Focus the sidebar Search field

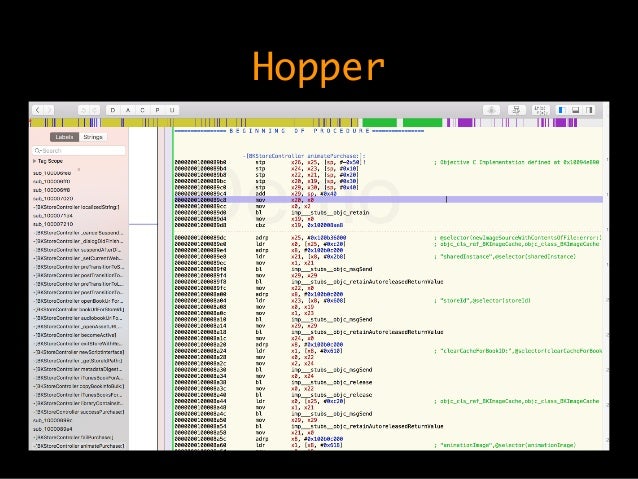[79, 151]
